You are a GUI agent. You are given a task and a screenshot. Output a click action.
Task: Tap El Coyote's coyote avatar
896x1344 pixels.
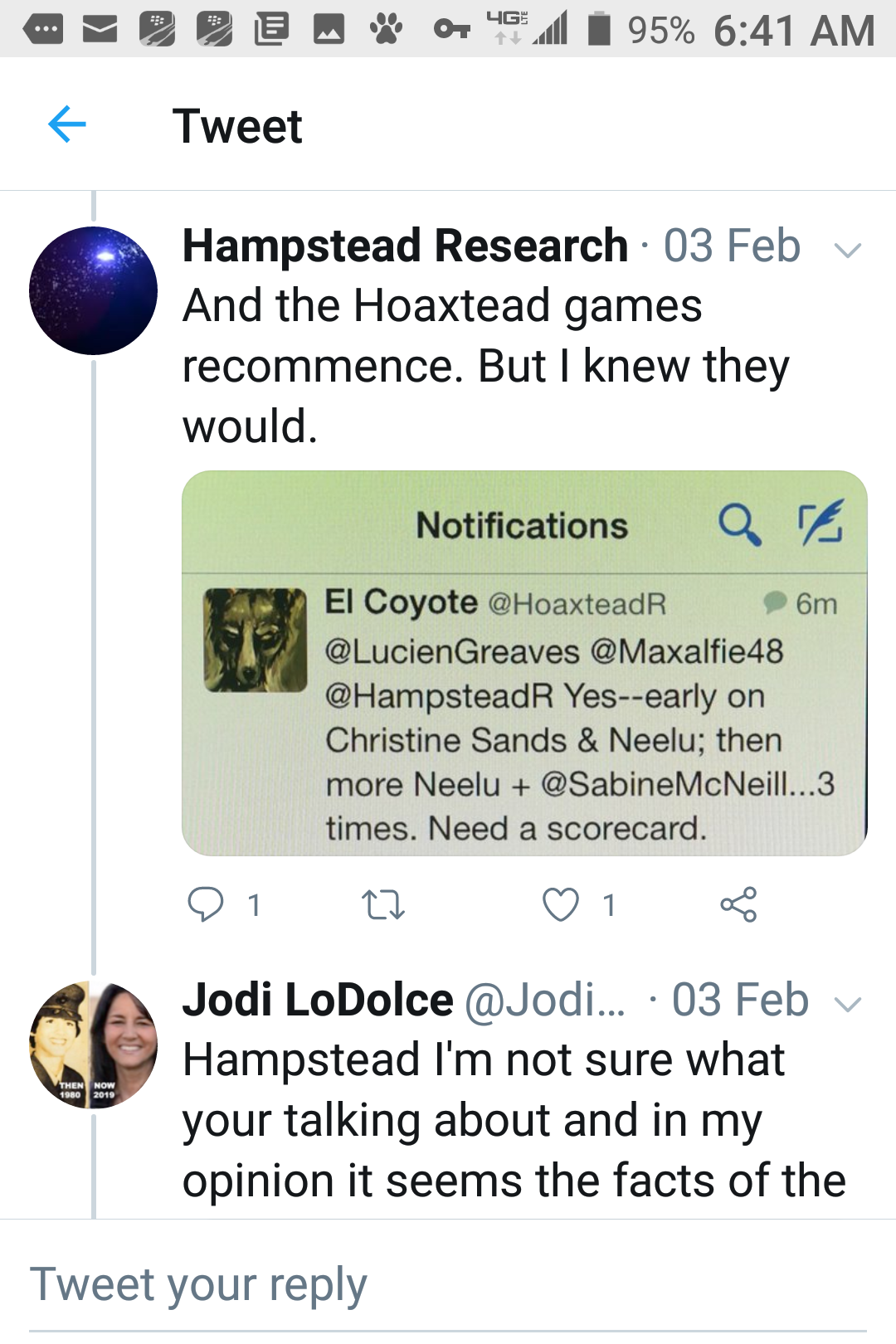[256, 640]
